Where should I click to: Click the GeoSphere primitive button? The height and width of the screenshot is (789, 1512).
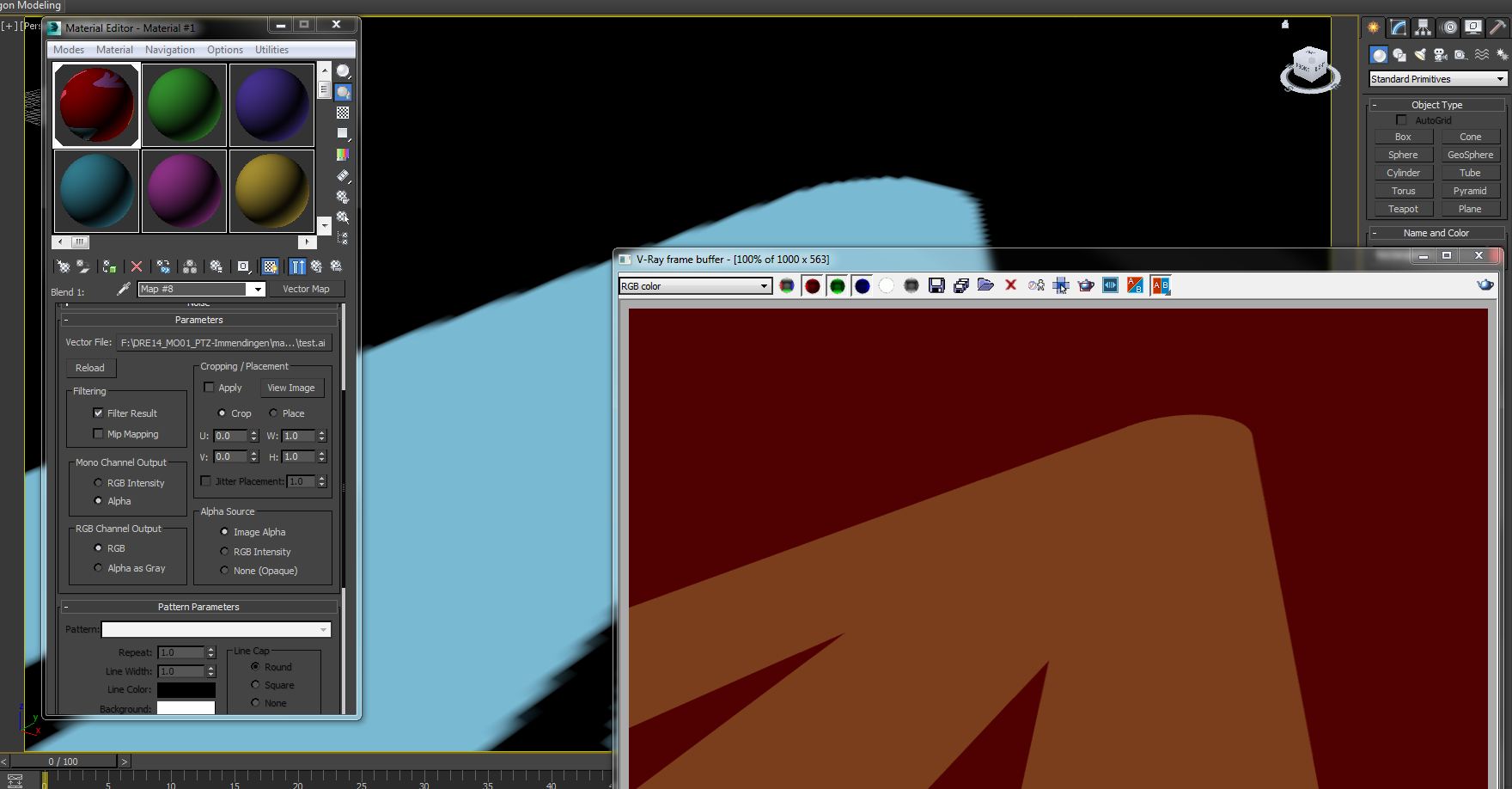[1470, 155]
